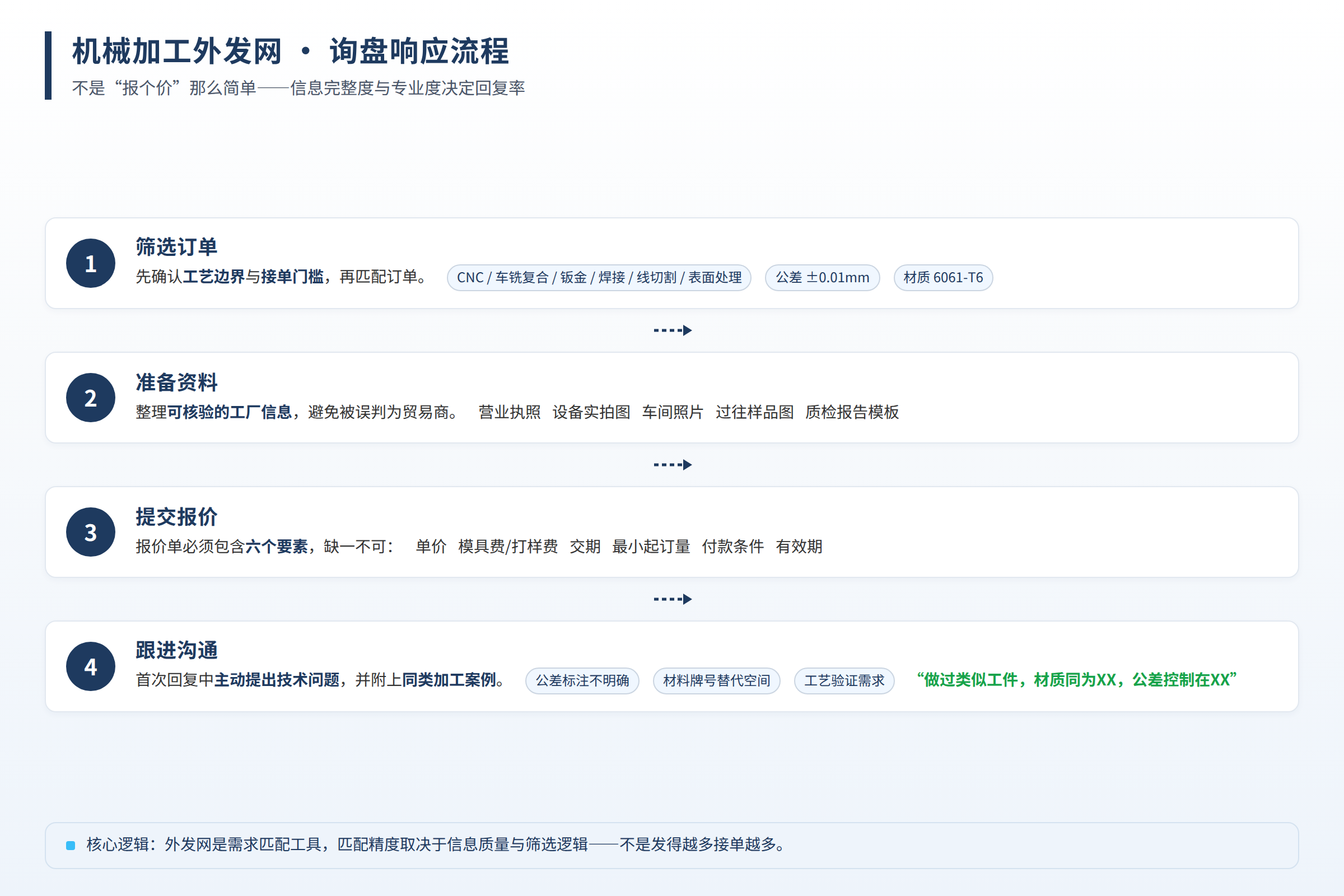Click the 有效期 quote element
This screenshot has width=1344, height=896.
click(799, 547)
